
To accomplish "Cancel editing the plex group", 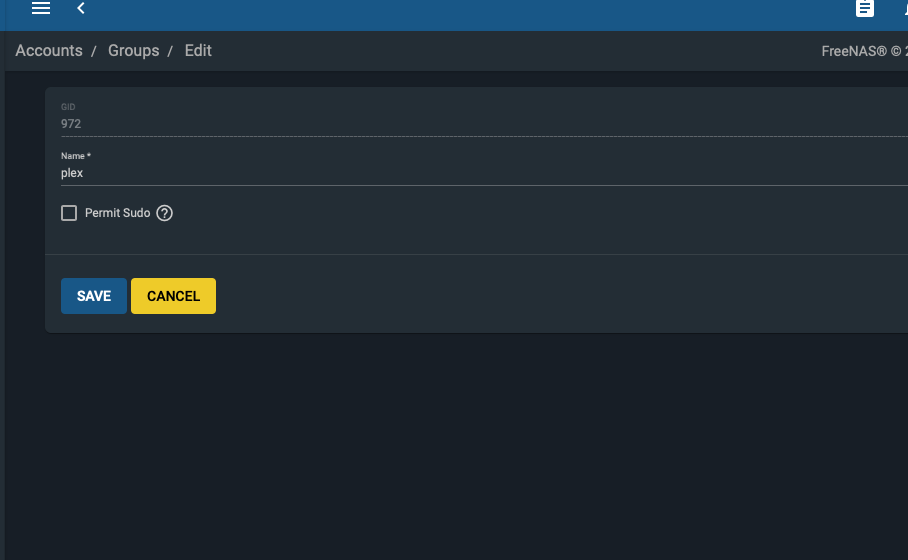I will point(173,296).
